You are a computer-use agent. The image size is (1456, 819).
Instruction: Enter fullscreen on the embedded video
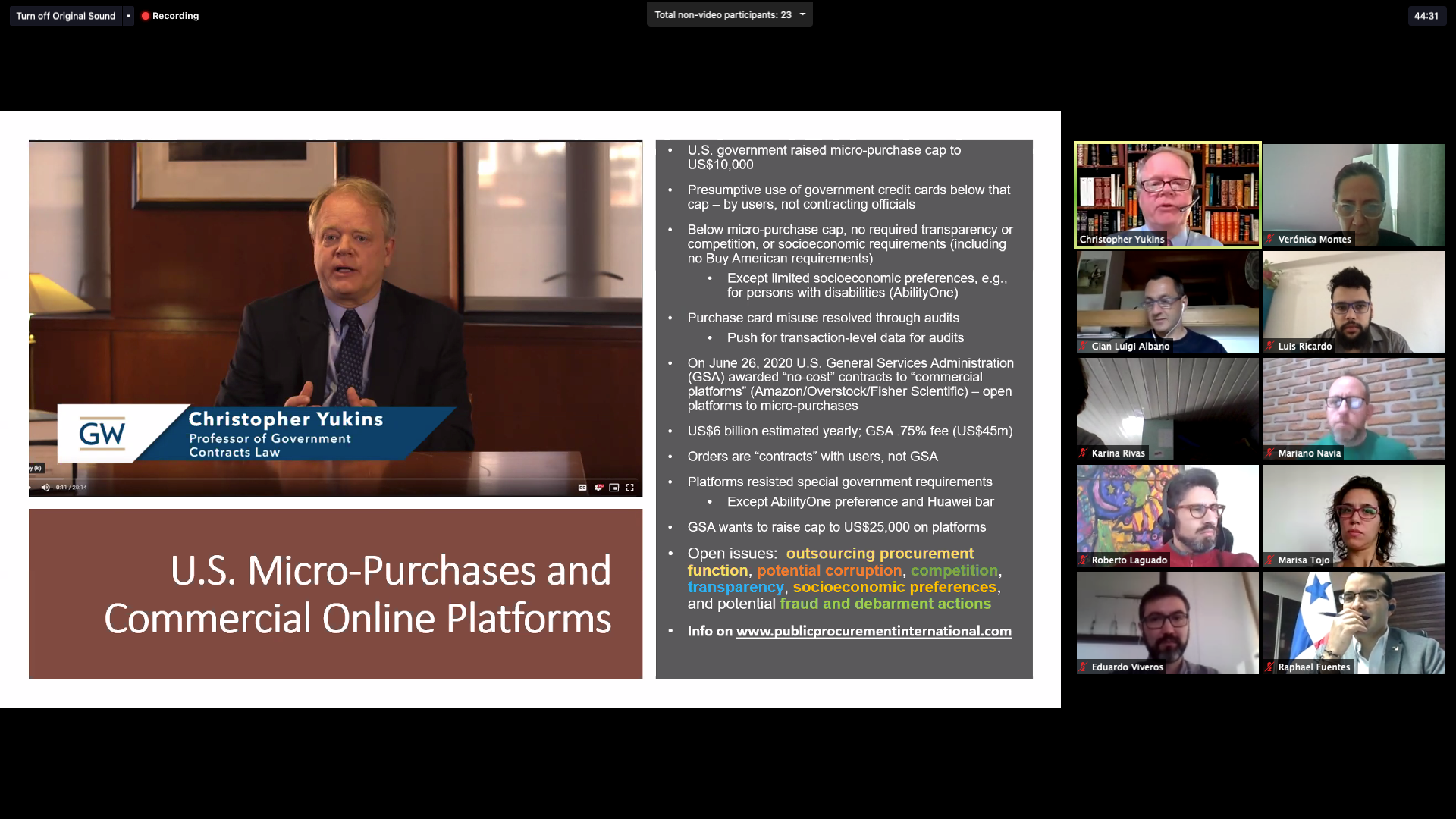630,488
